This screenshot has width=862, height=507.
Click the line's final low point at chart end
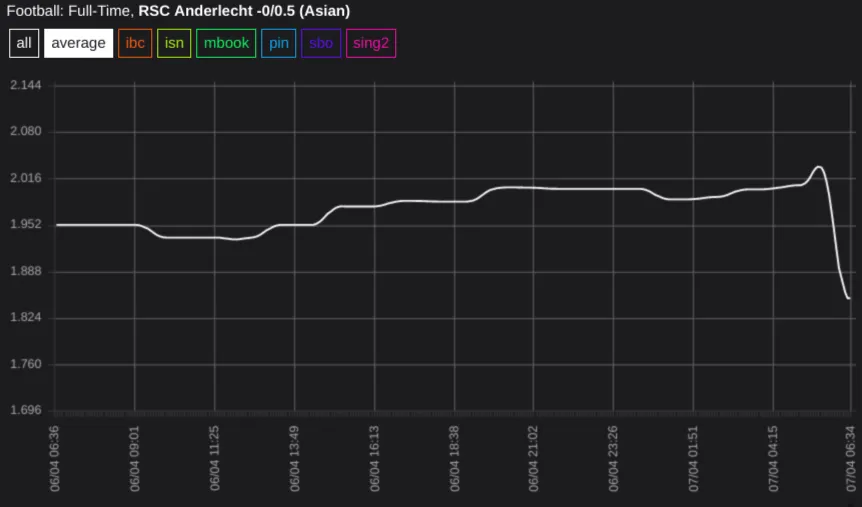coord(848,298)
